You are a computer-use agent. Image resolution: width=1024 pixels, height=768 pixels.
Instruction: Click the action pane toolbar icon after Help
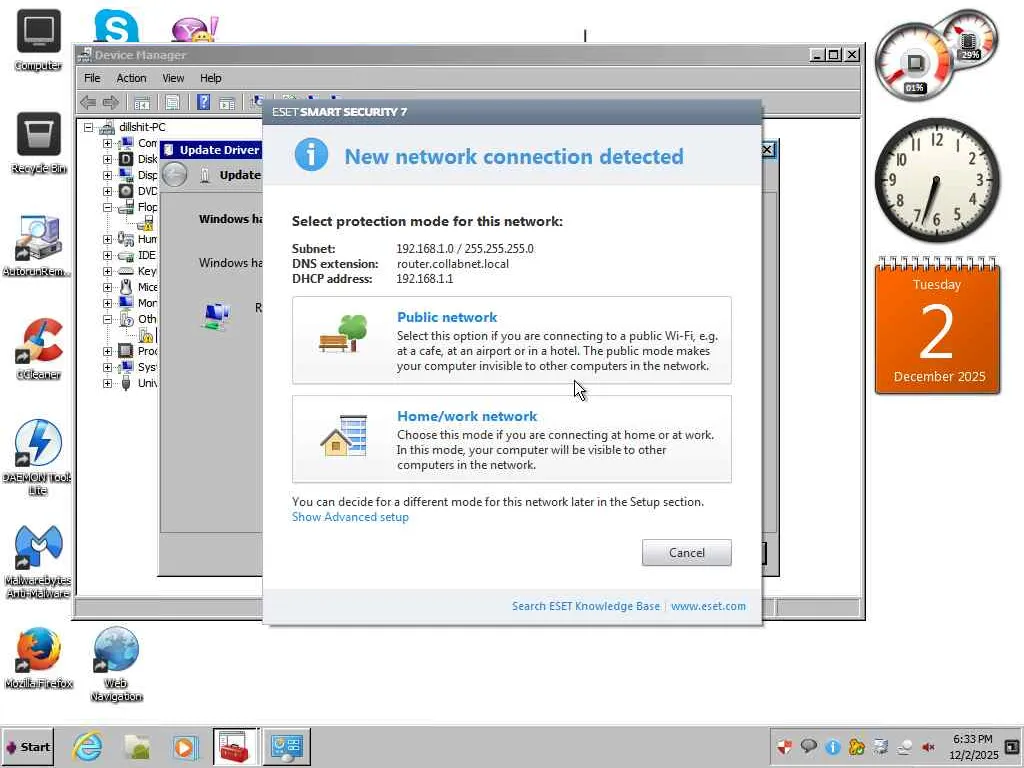click(x=227, y=103)
